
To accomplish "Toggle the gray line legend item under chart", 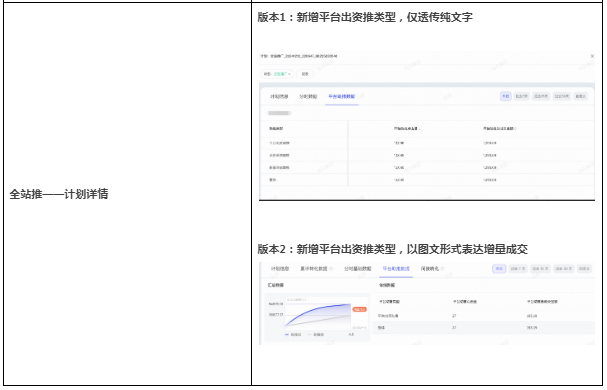I will tap(316, 334).
